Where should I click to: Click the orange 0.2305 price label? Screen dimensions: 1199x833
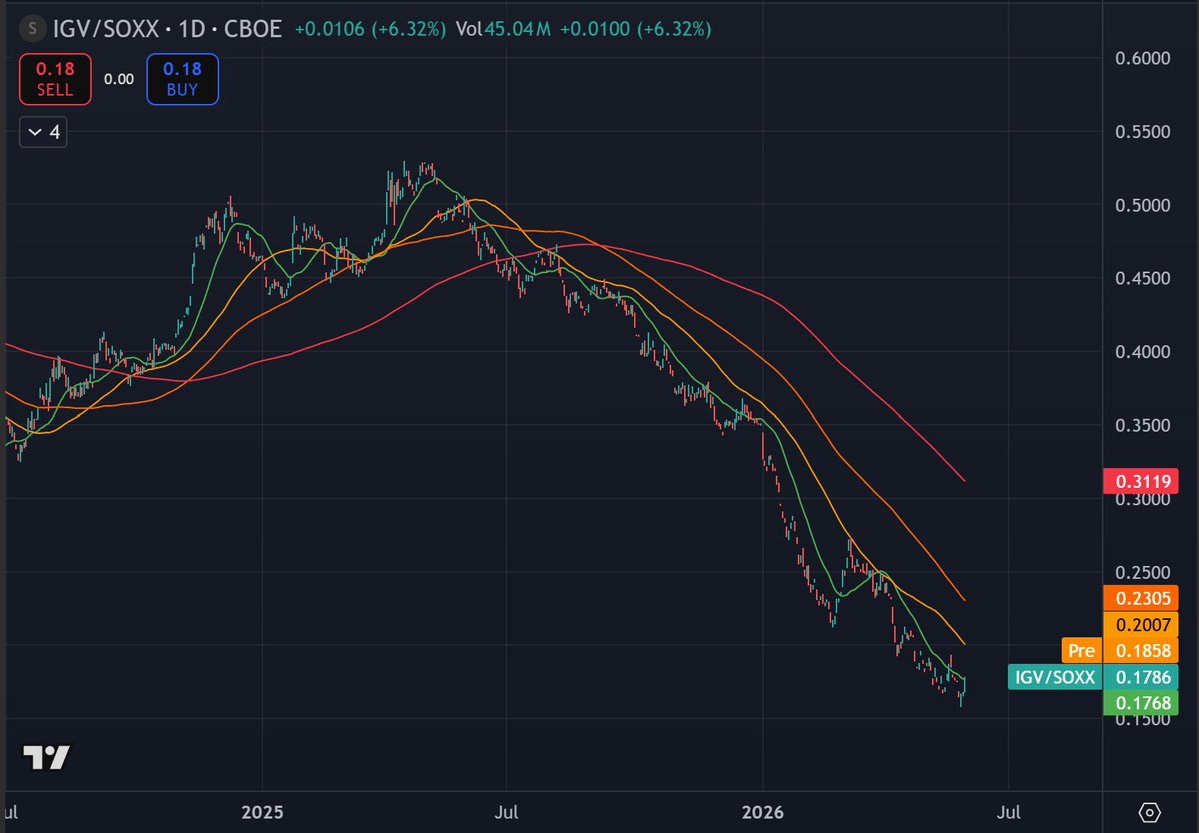[1141, 598]
